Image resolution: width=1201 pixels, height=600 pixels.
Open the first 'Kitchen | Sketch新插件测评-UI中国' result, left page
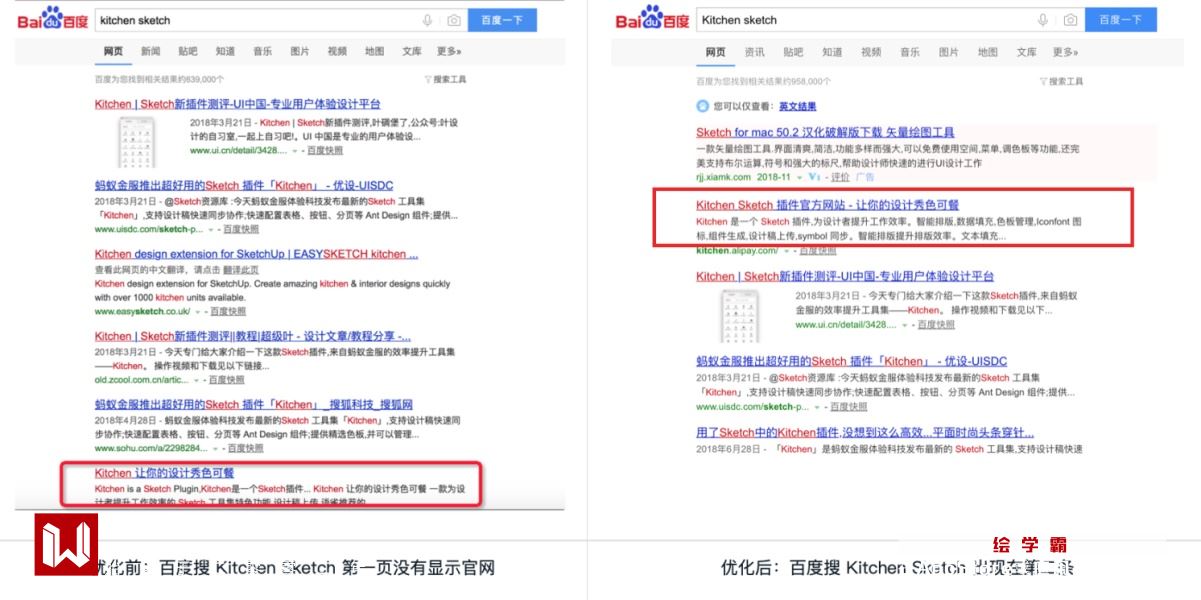pyautogui.click(x=237, y=104)
